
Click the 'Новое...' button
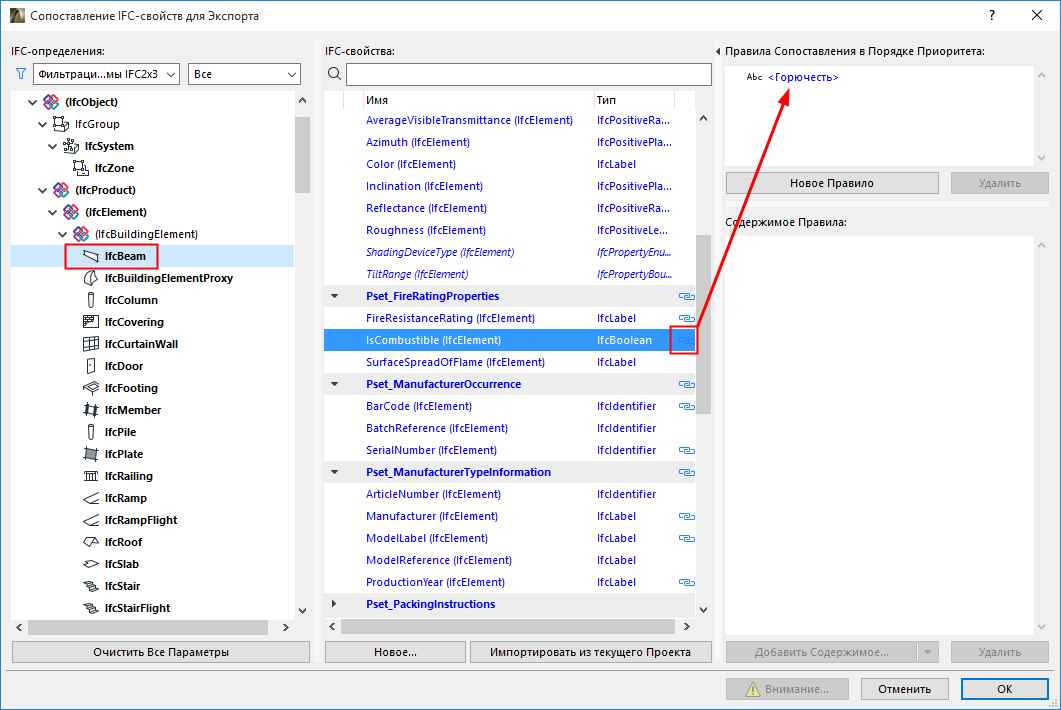coord(395,652)
